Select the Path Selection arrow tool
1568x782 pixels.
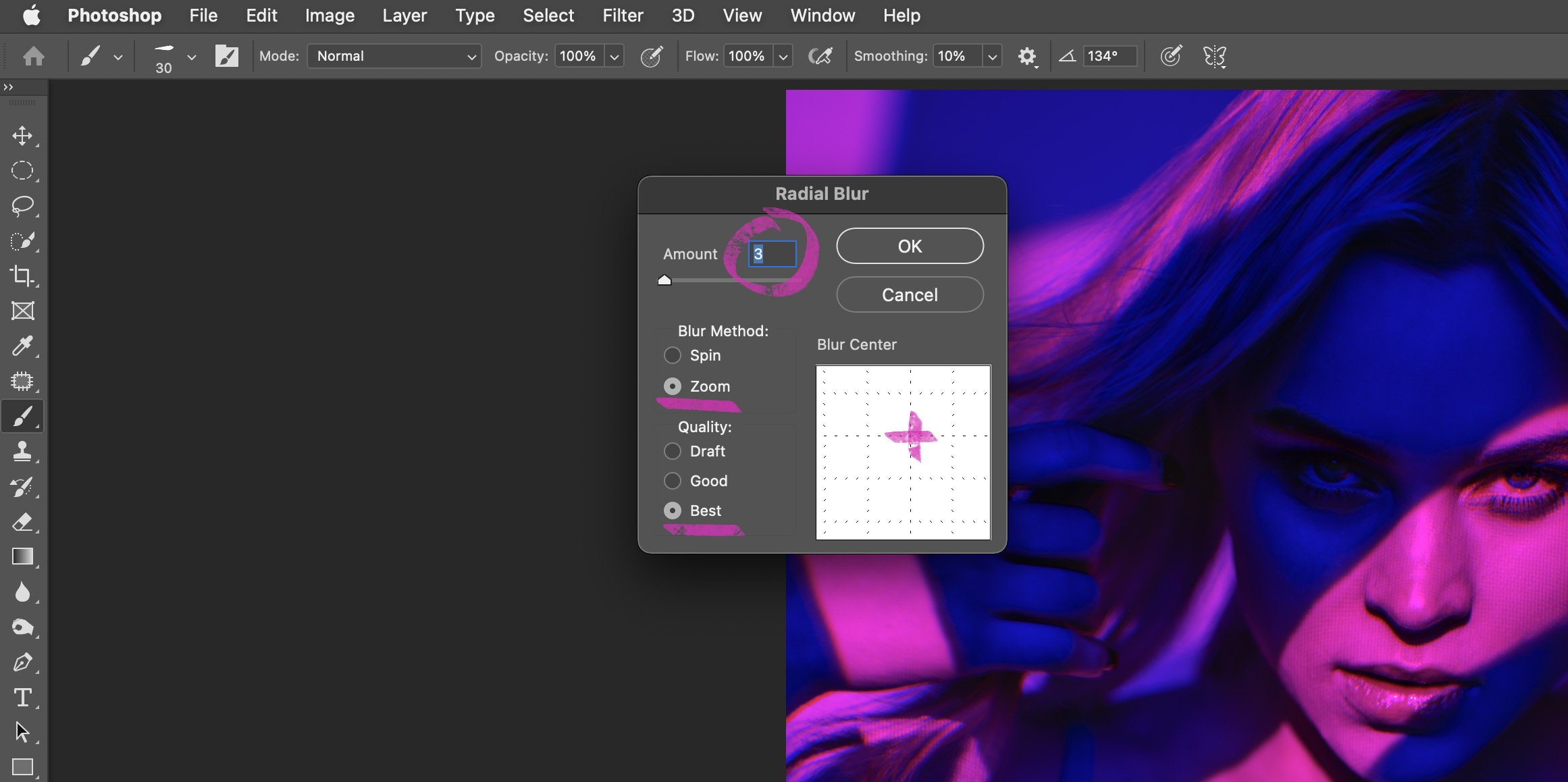pyautogui.click(x=22, y=732)
